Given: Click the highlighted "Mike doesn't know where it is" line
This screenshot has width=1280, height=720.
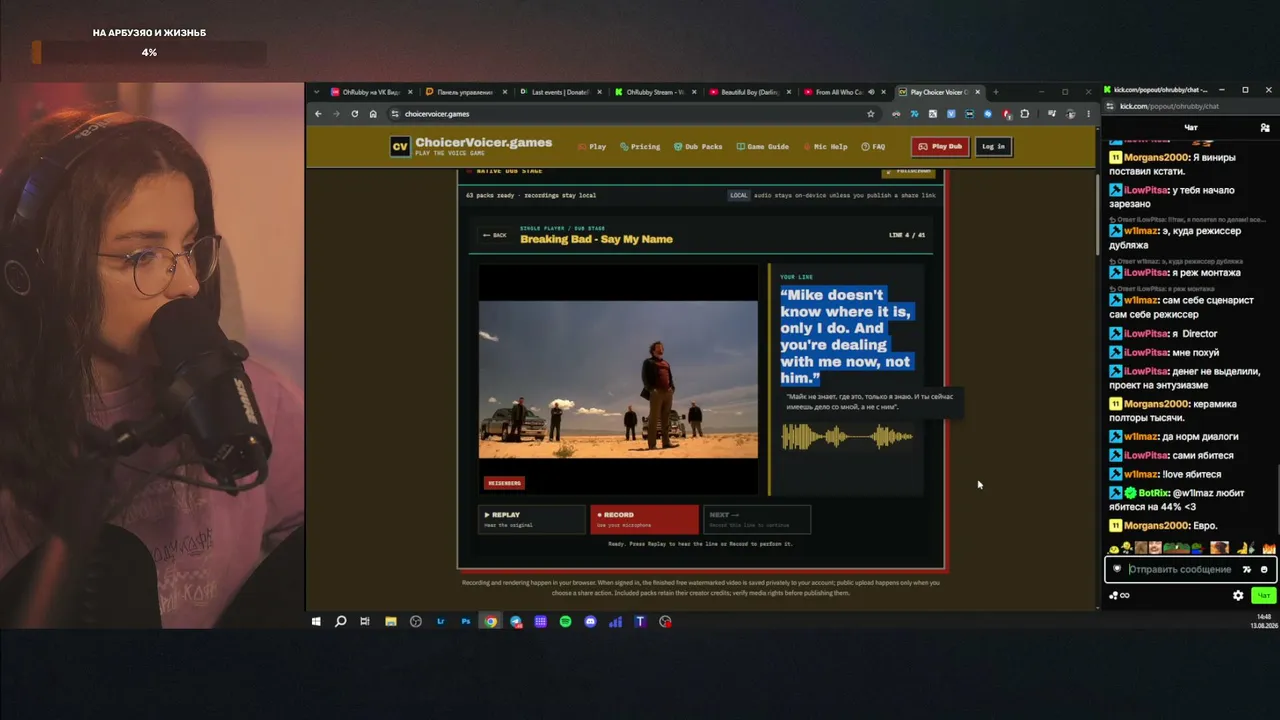Looking at the screenshot, I should 846,336.
